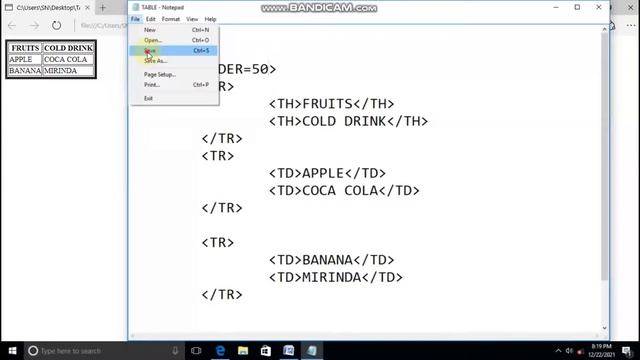Show hidden system tray icons

click(x=558, y=351)
